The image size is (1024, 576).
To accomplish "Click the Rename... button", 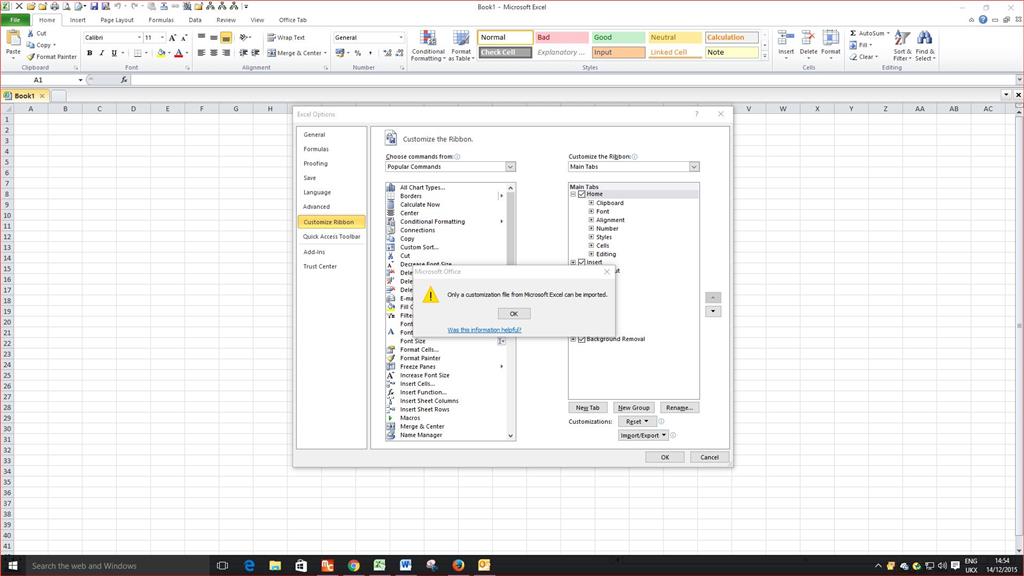I will [679, 408].
